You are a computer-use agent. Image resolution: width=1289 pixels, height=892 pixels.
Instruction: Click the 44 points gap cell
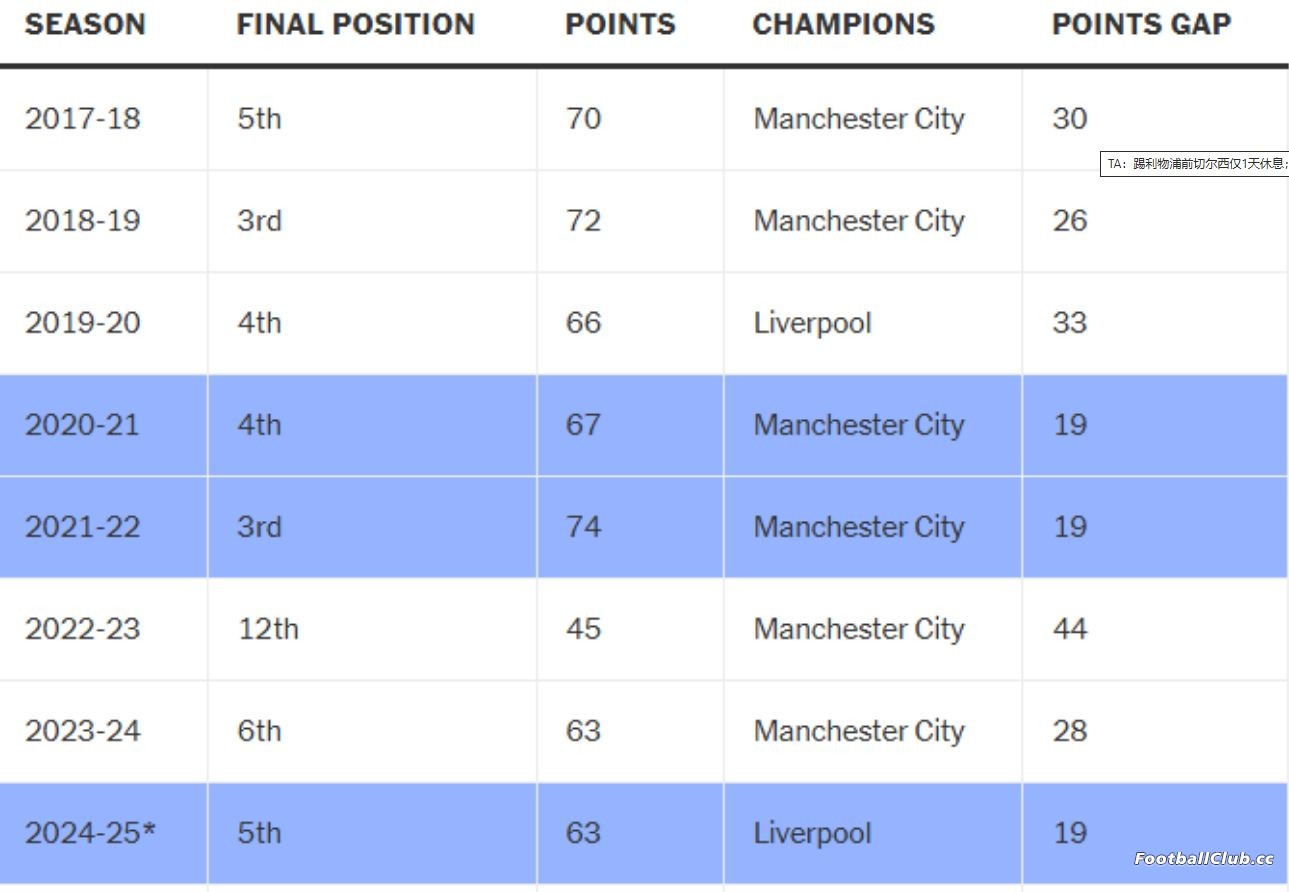[1155, 629]
